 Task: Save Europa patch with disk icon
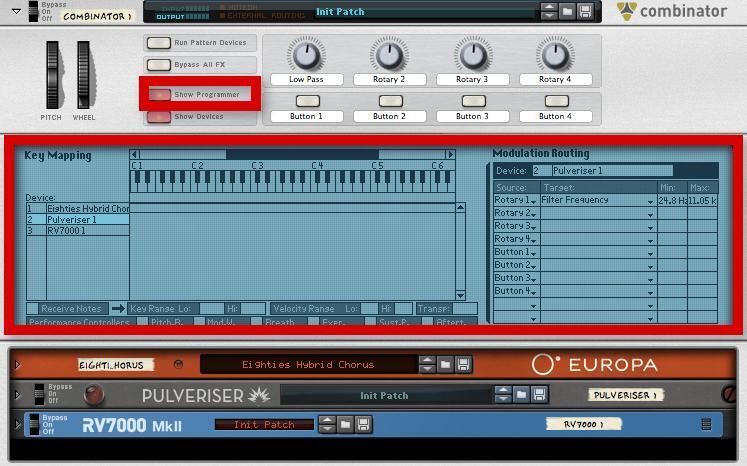point(463,365)
